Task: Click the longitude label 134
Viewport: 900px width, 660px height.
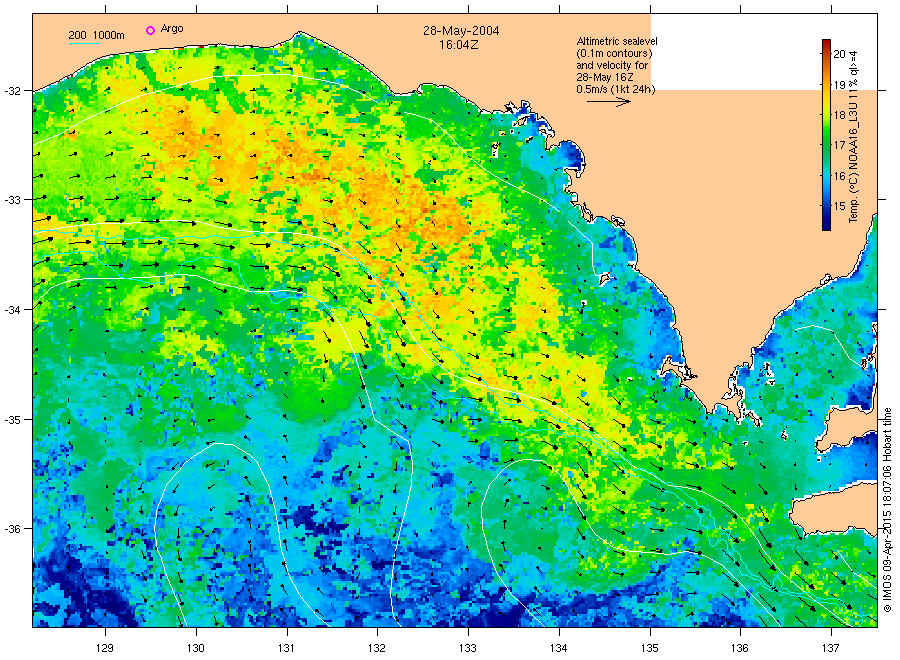Action: (558, 648)
